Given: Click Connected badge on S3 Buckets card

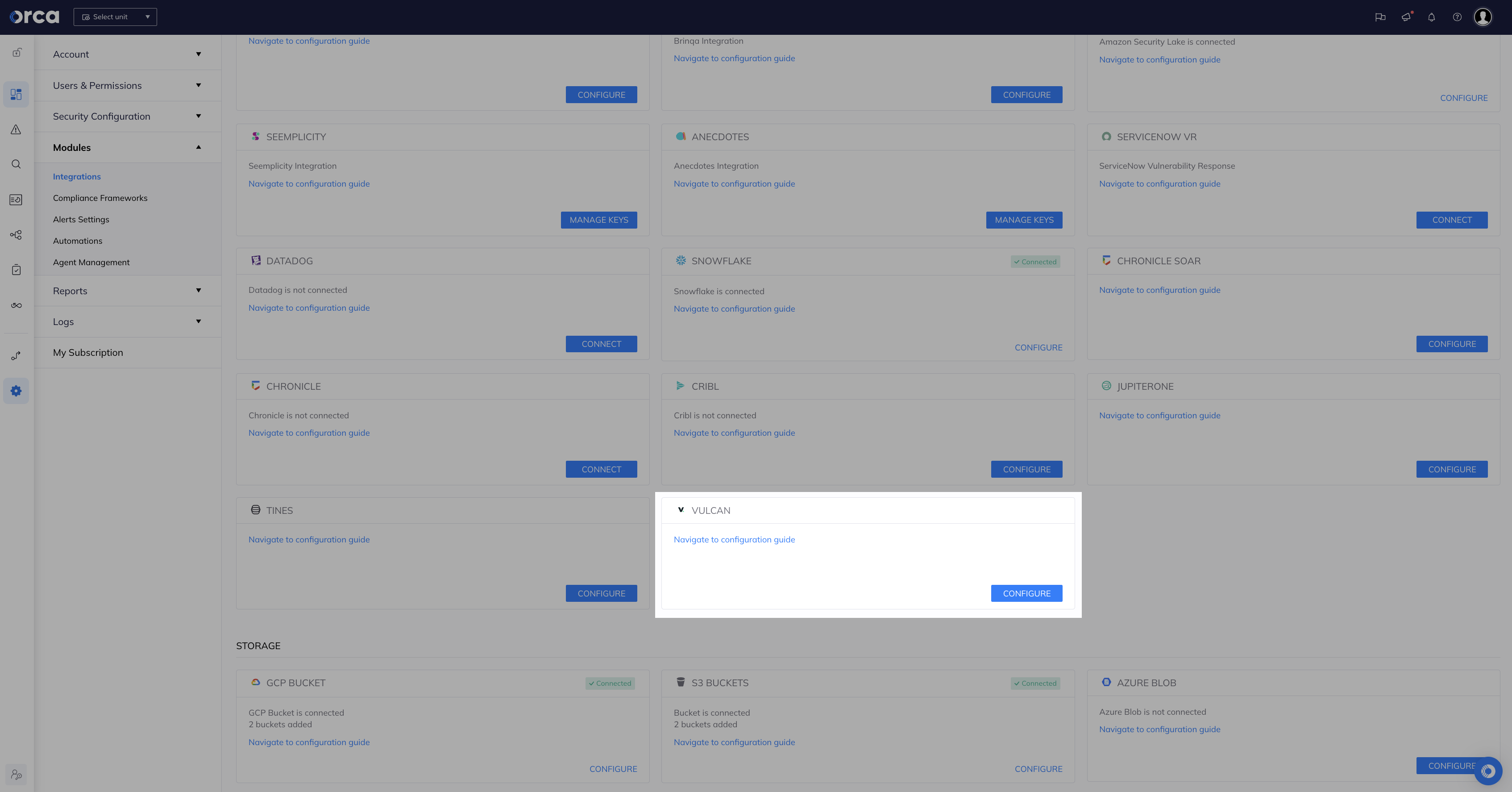Looking at the screenshot, I should (x=1035, y=683).
